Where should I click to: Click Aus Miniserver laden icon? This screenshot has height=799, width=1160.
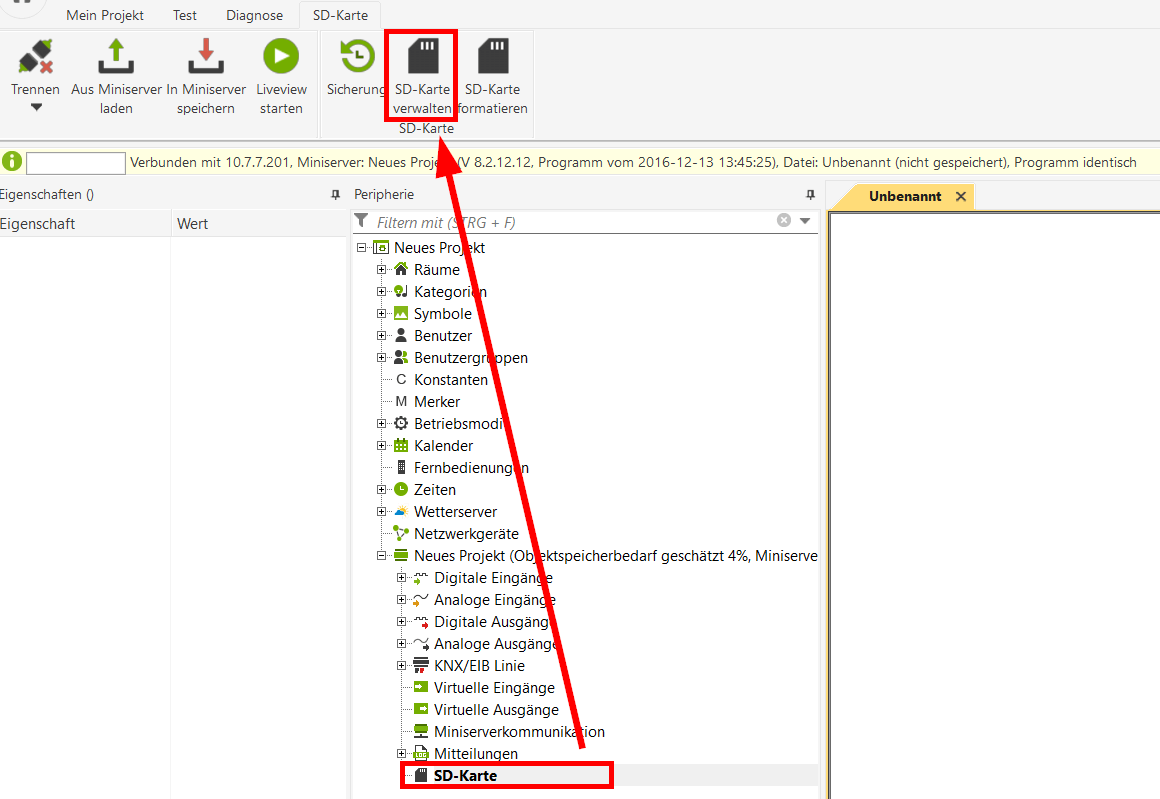click(x=116, y=56)
